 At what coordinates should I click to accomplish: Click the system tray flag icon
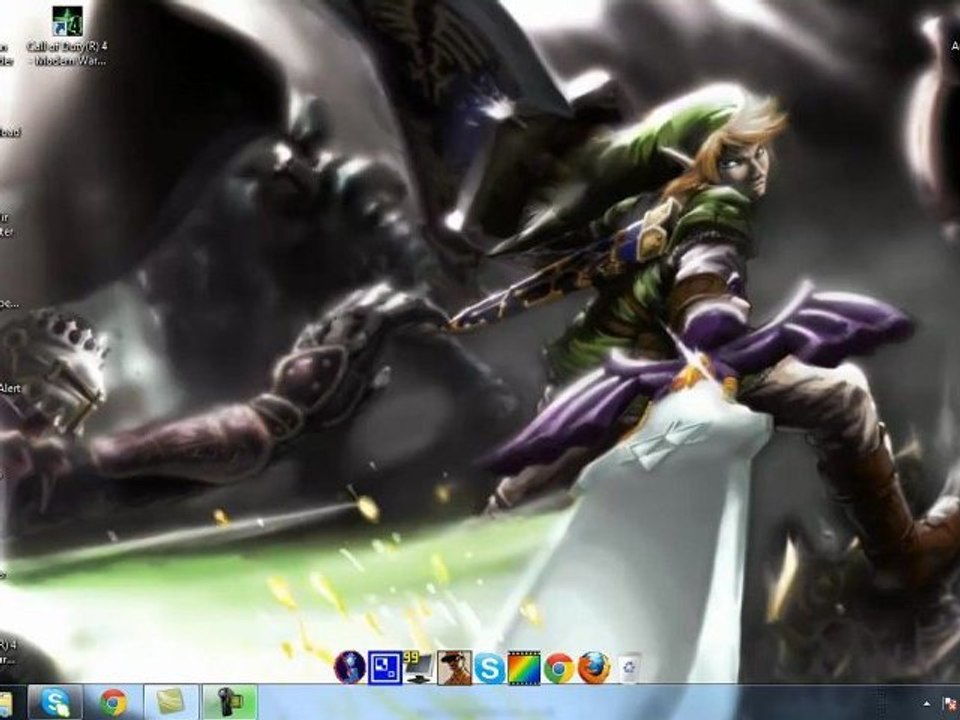(x=950, y=705)
